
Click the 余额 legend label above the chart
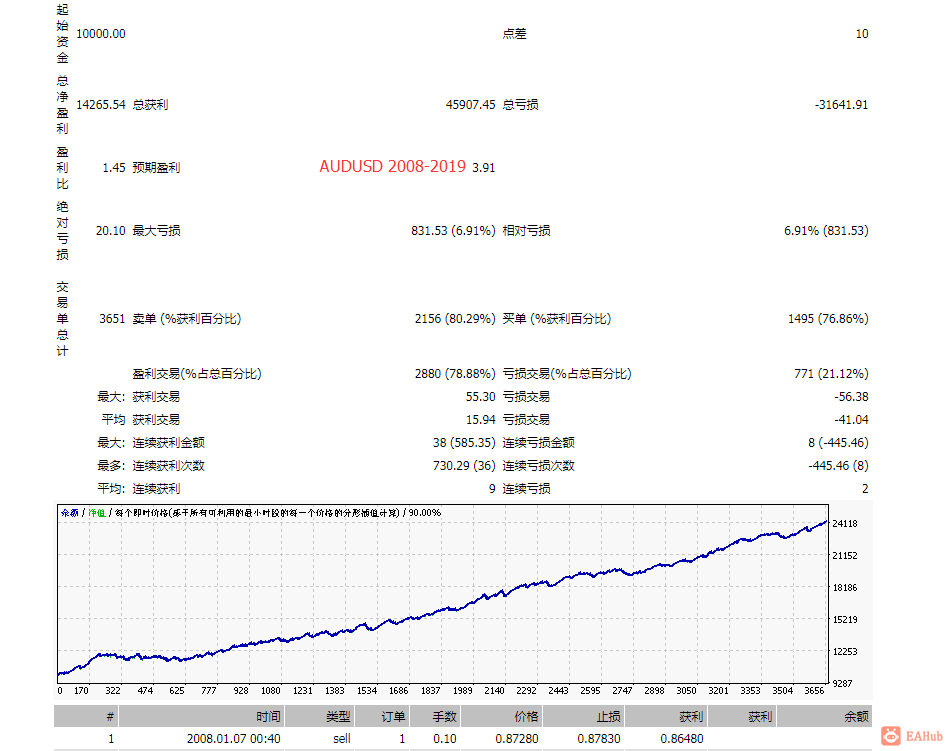(68, 510)
